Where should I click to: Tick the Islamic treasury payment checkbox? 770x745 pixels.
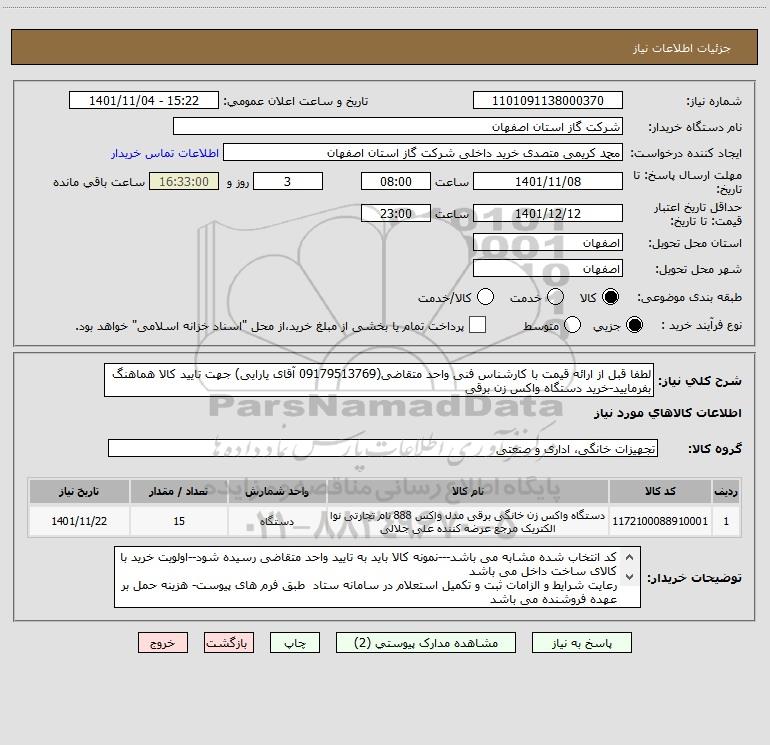pyautogui.click(x=477, y=325)
